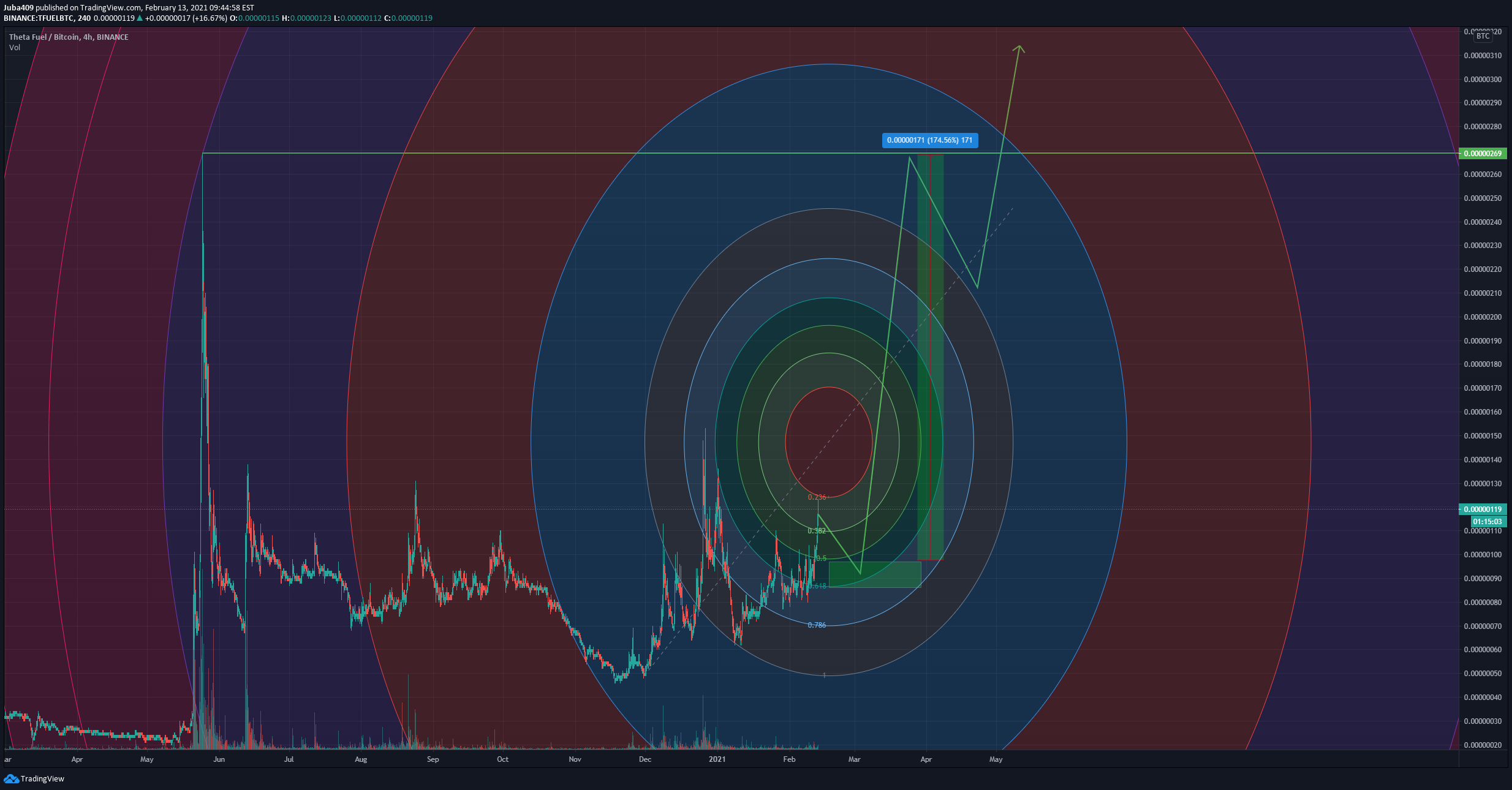
Task: Click the 0.00000180 price axis label
Action: [x=1483, y=364]
